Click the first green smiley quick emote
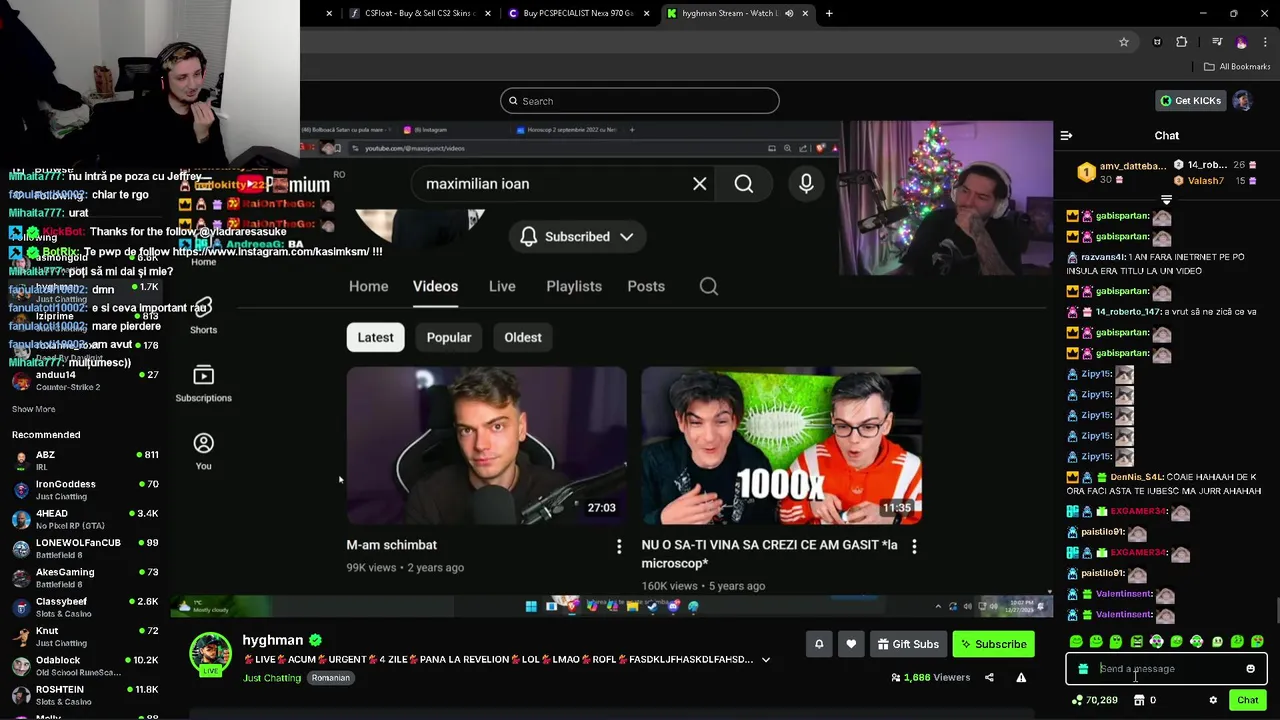1280x720 pixels. 1076,641
